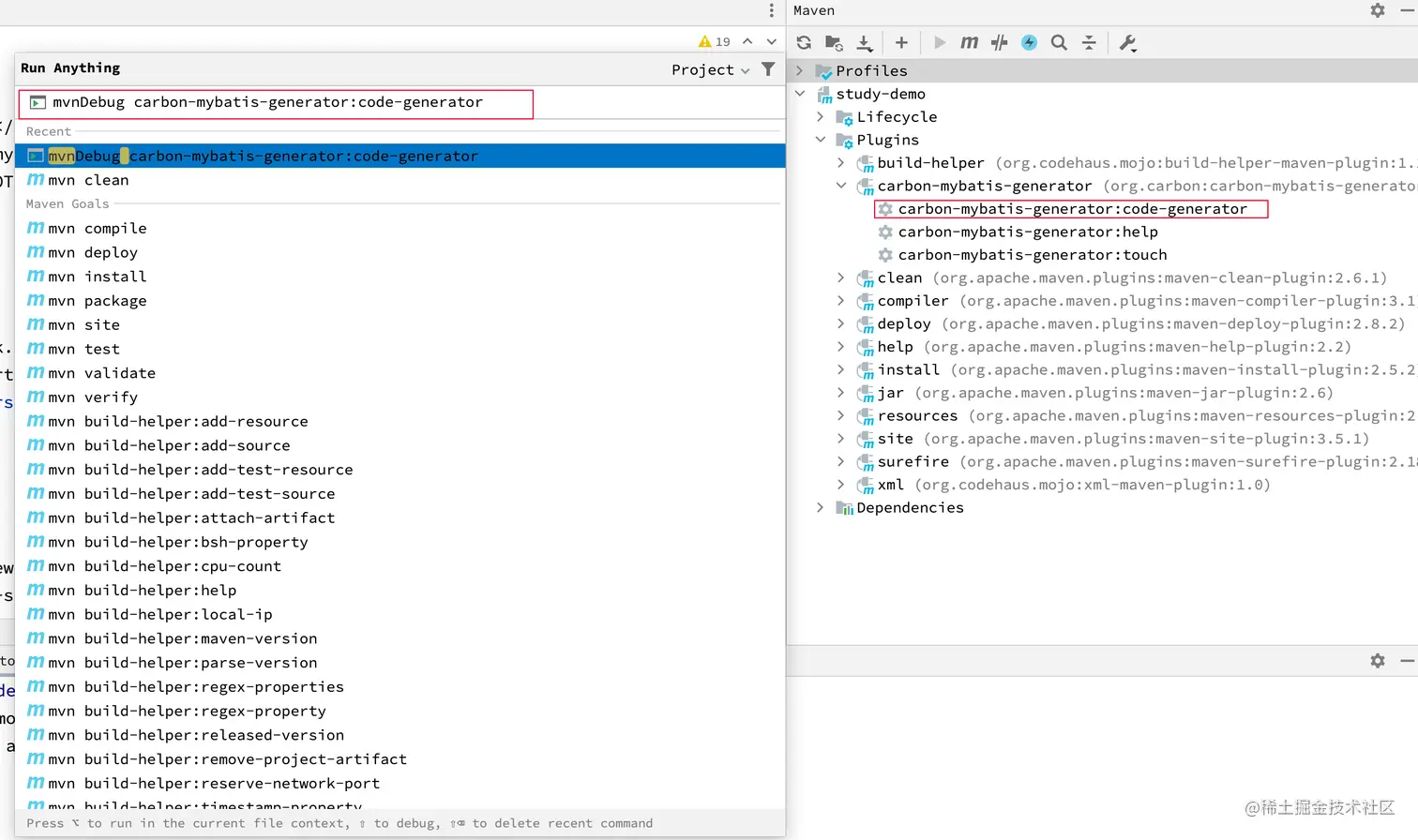Expand the Dependencies node
Image resolution: width=1418 pixels, height=840 pixels.
pyautogui.click(x=821, y=507)
